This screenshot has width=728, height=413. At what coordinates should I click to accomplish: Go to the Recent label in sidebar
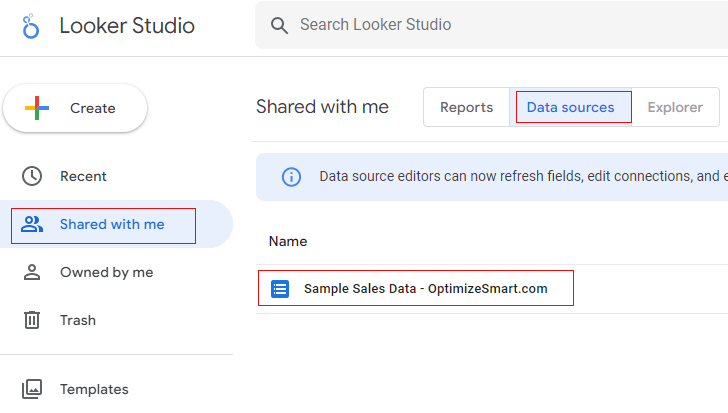83,176
